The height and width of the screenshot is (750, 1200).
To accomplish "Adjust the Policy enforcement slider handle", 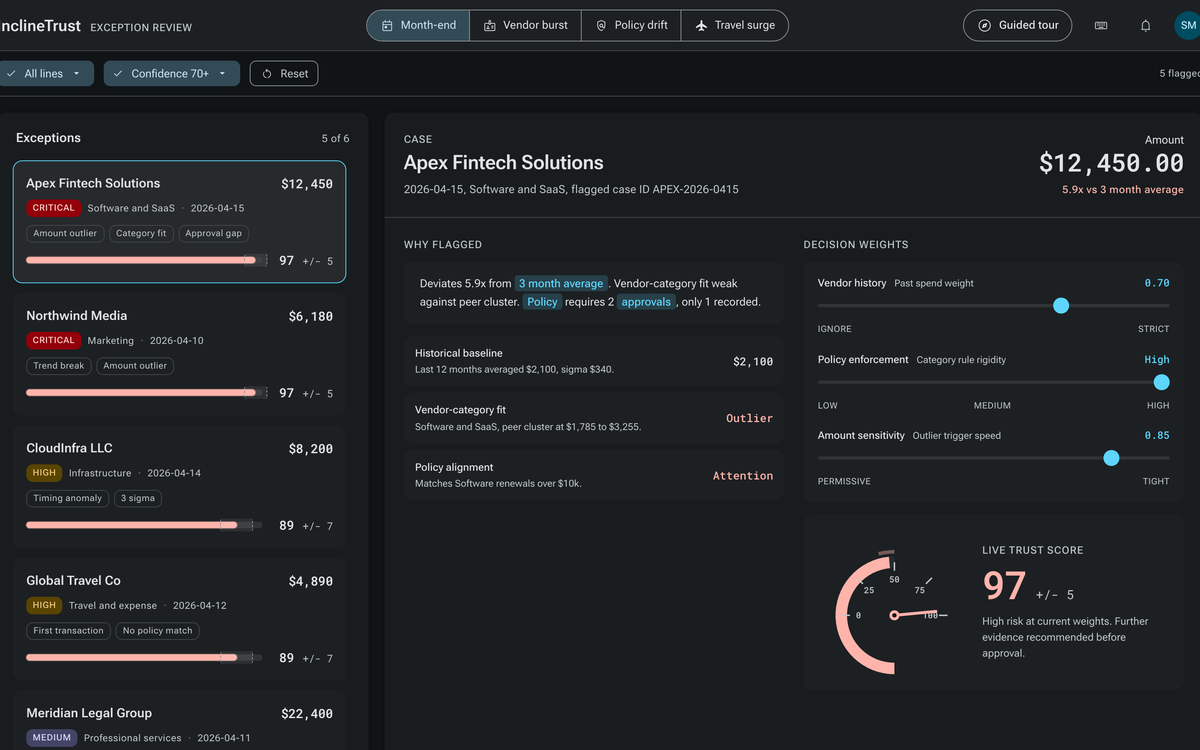I will [x=1161, y=382].
